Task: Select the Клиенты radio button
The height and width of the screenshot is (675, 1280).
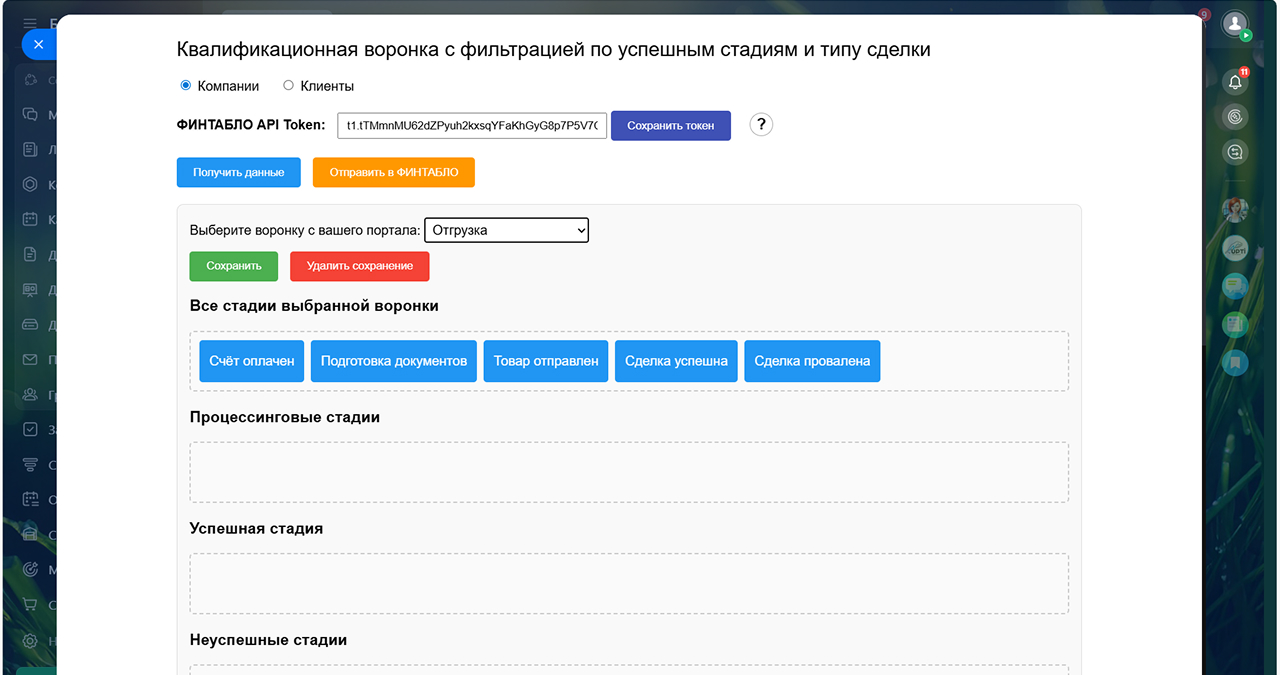Action: (x=289, y=86)
